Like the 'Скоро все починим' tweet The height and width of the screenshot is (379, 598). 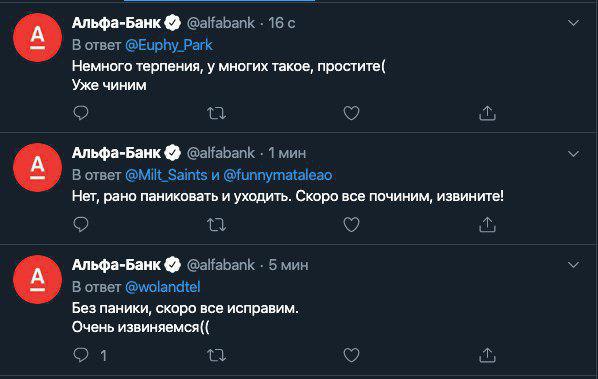[x=351, y=225]
